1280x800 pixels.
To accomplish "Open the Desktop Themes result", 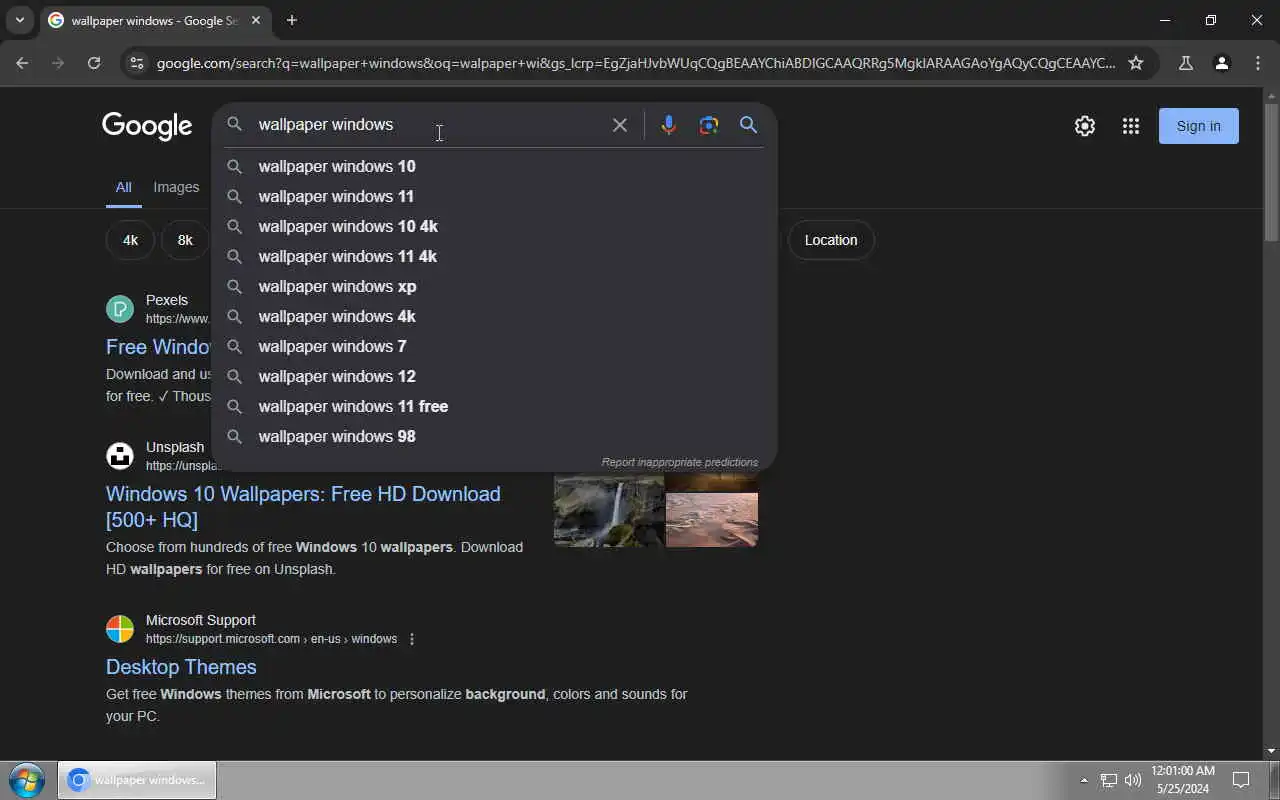I will click(181, 667).
